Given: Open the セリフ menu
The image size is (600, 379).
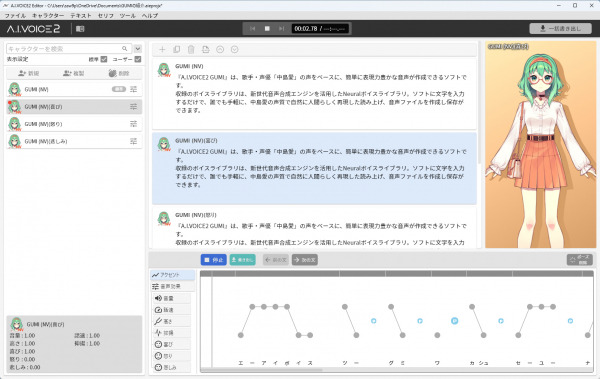Looking at the screenshot, I should [x=106, y=16].
